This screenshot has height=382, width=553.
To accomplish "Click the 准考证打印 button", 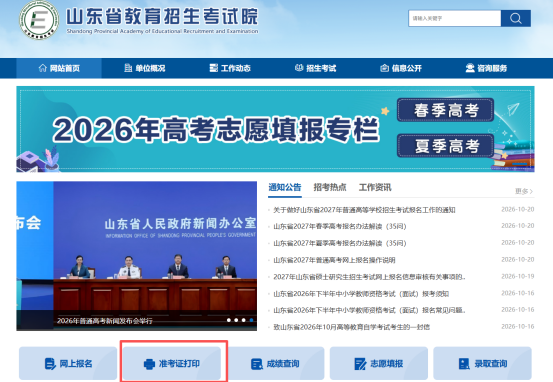I will pyautogui.click(x=172, y=363).
